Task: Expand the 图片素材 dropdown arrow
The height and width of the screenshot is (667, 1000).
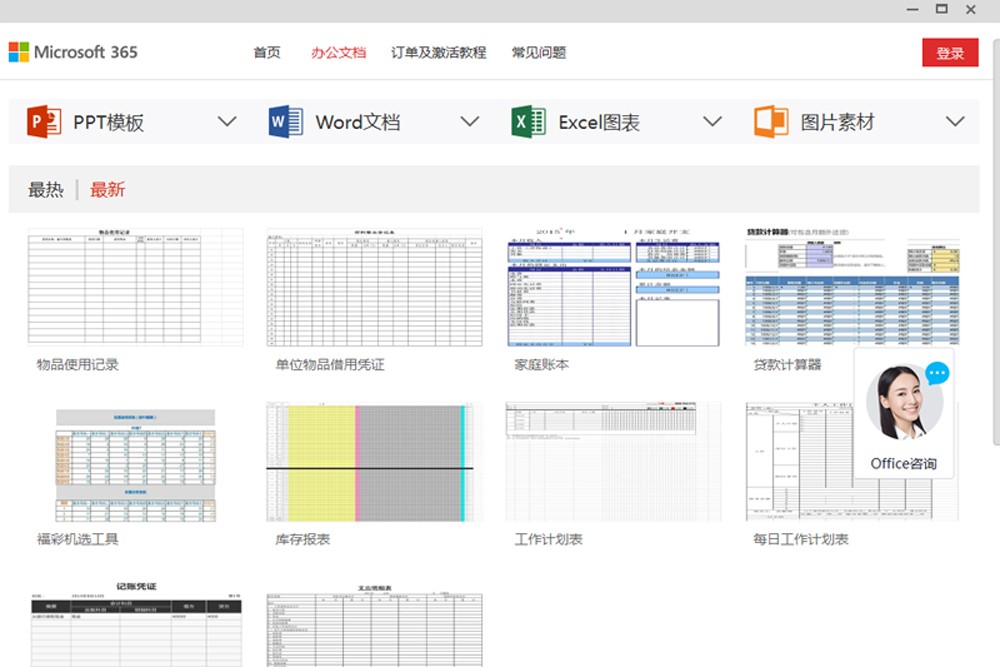Action: point(955,120)
